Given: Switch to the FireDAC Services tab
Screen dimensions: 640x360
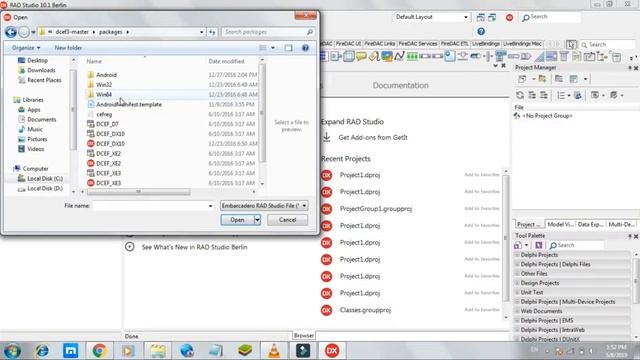Looking at the screenshot, I should (x=418, y=44).
